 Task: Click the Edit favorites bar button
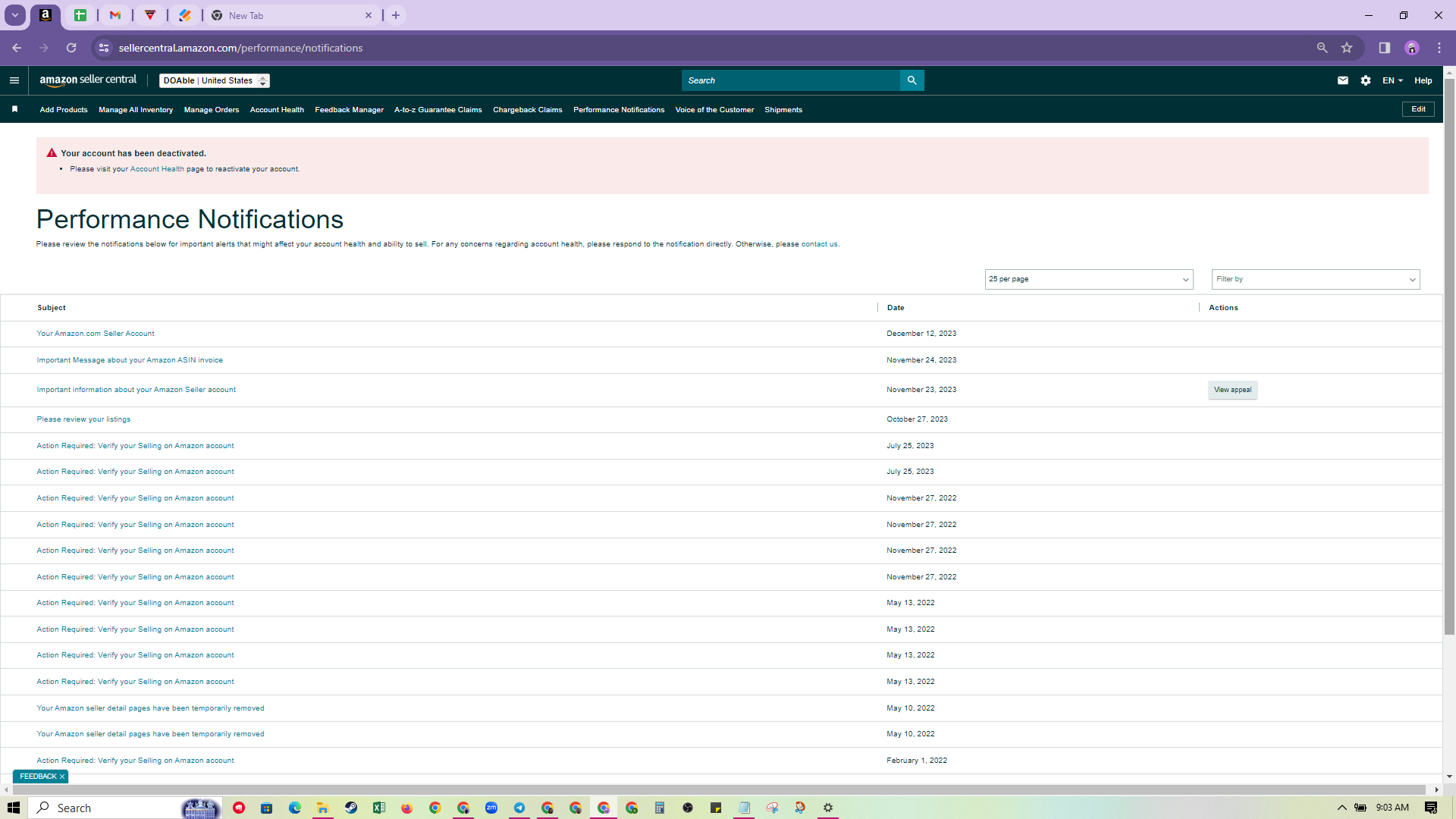(1418, 109)
